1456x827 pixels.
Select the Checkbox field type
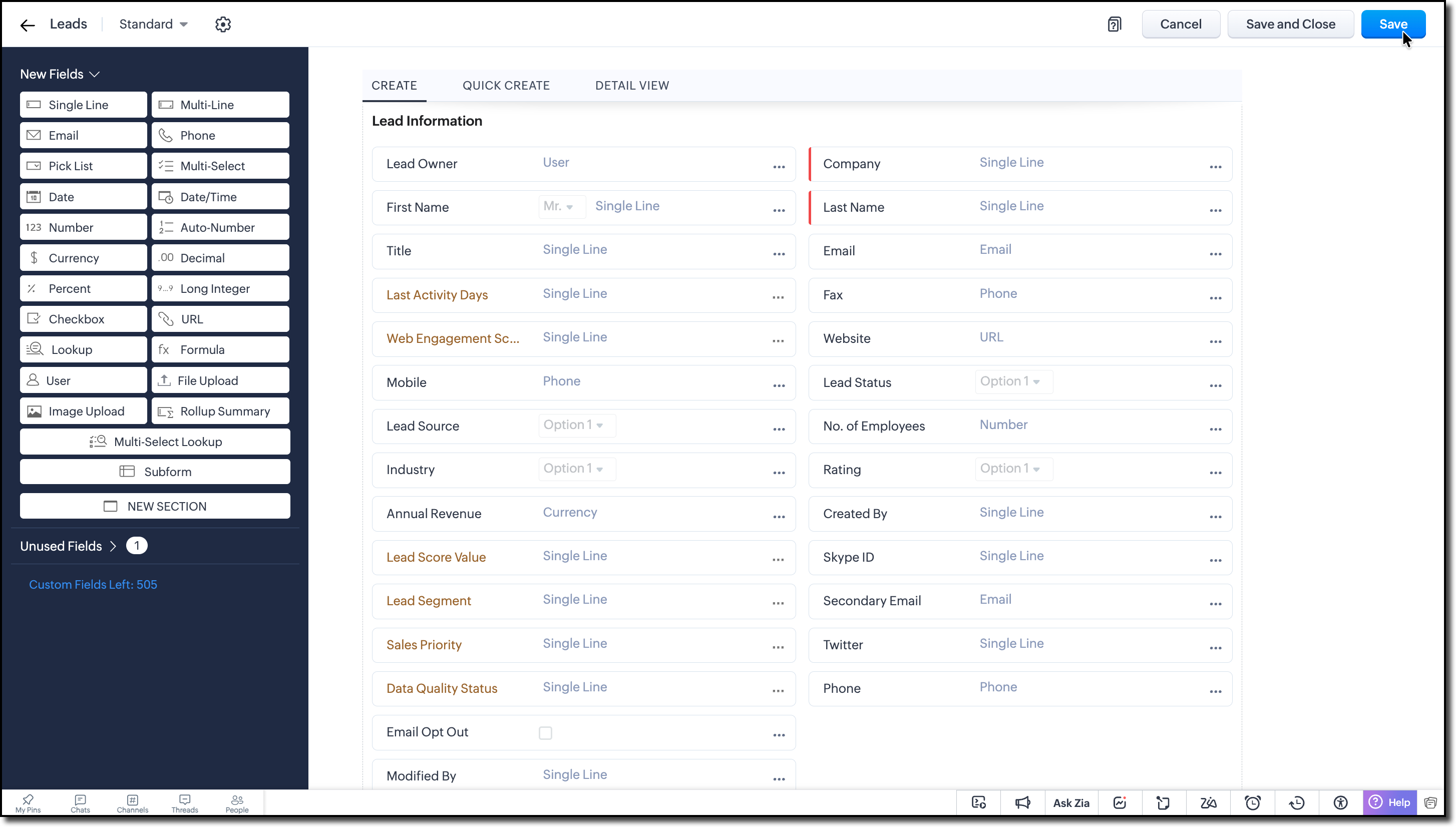84,319
